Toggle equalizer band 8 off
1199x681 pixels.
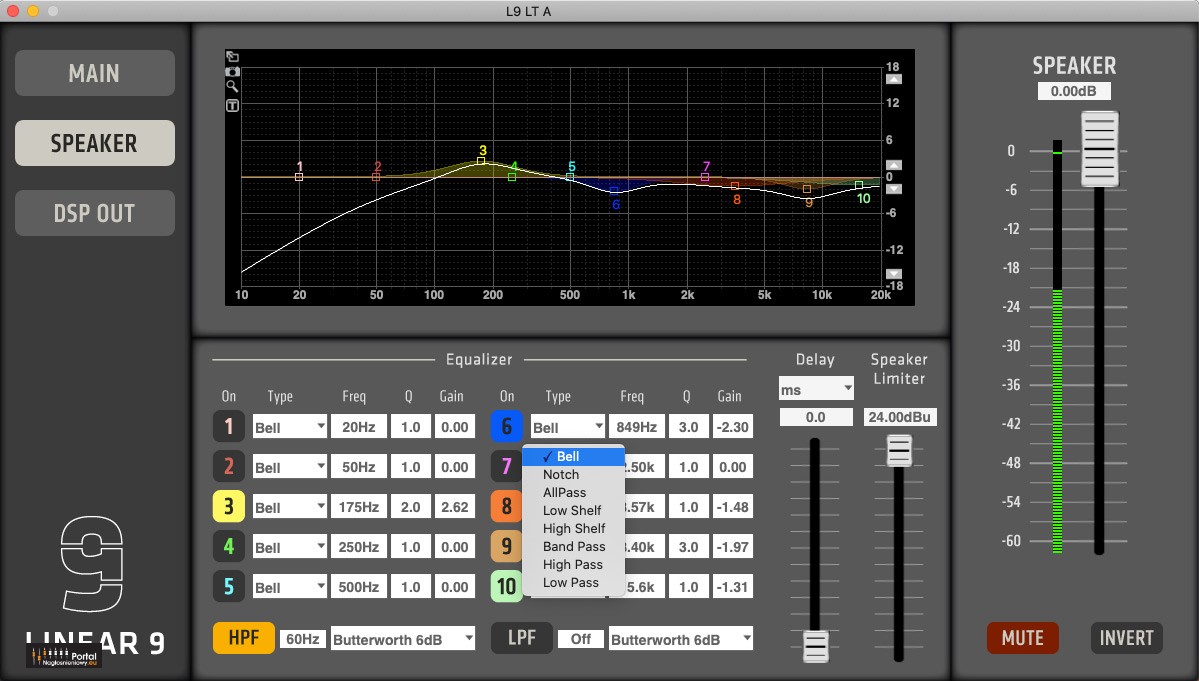coord(506,507)
